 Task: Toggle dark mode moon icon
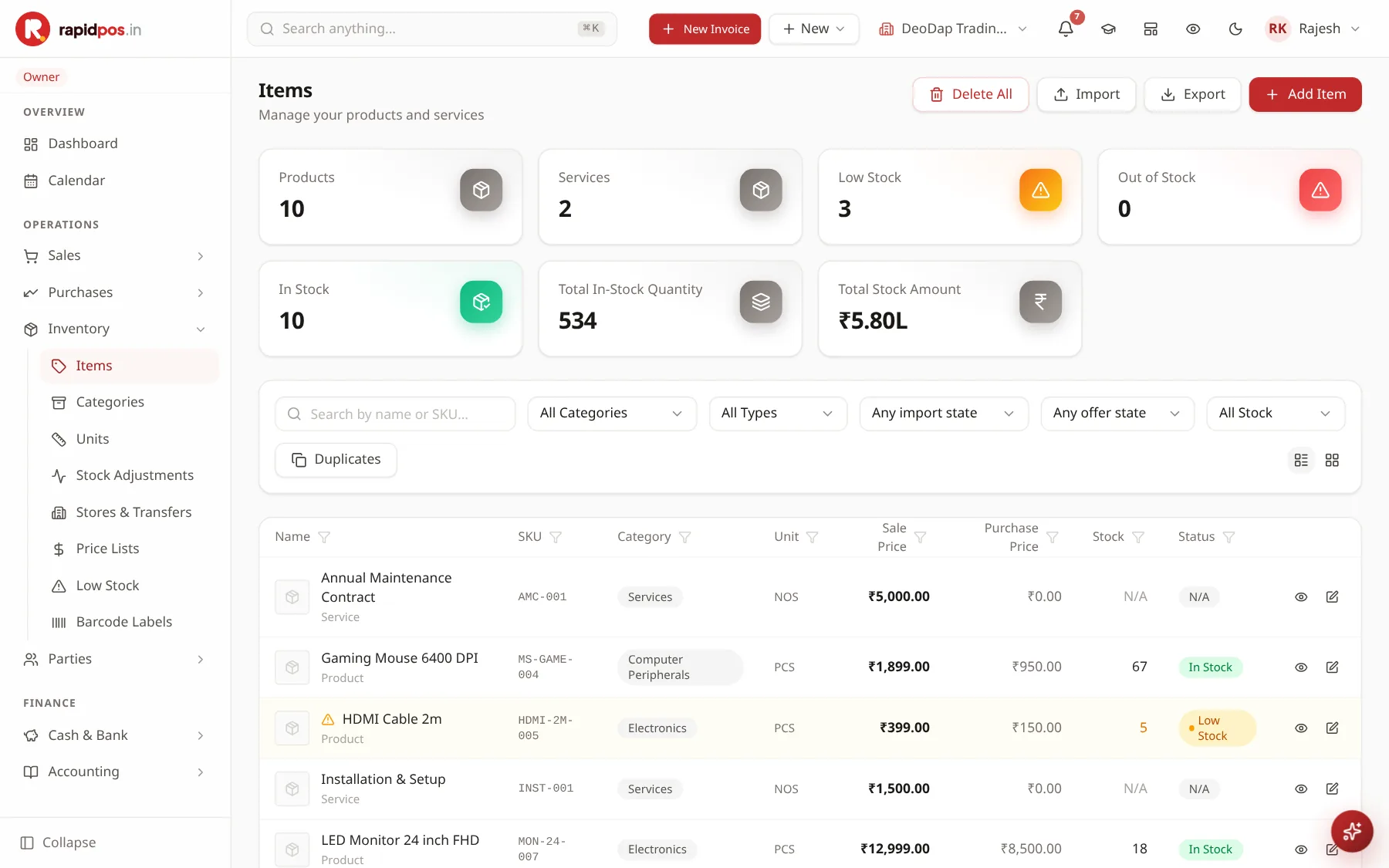pos(1235,29)
